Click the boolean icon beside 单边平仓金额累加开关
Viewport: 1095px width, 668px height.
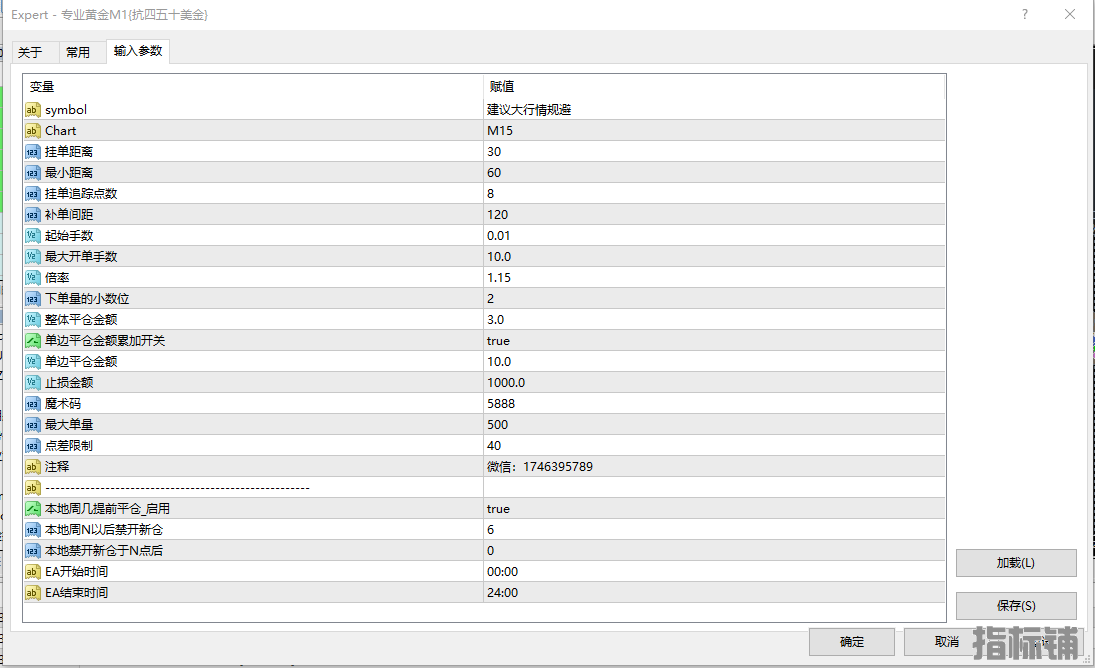pos(33,341)
